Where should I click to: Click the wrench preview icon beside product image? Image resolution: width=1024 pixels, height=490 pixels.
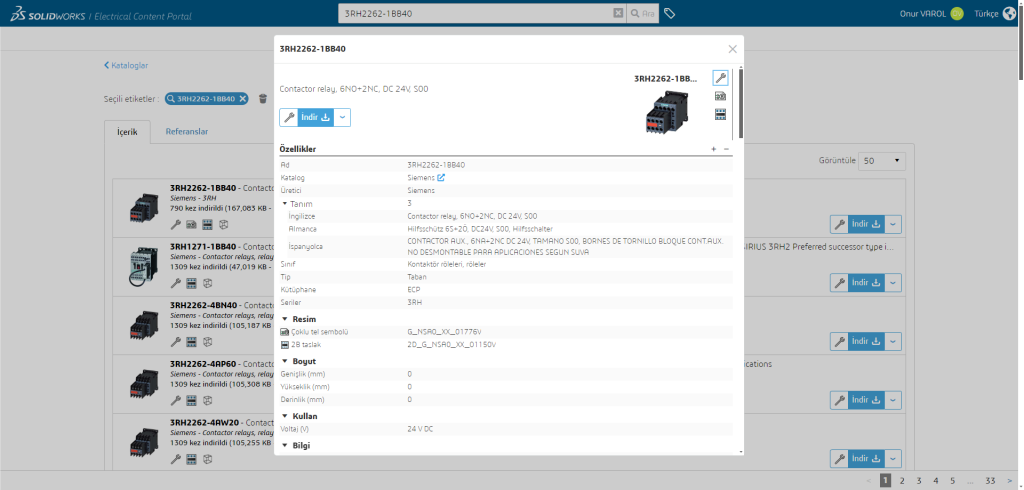coord(720,78)
